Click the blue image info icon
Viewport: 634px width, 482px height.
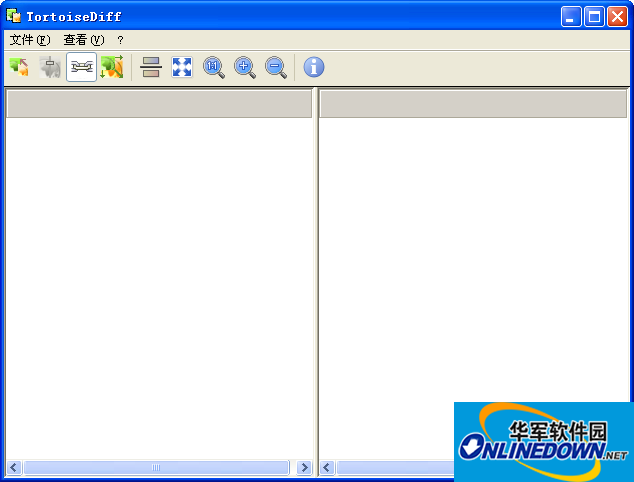coord(314,67)
